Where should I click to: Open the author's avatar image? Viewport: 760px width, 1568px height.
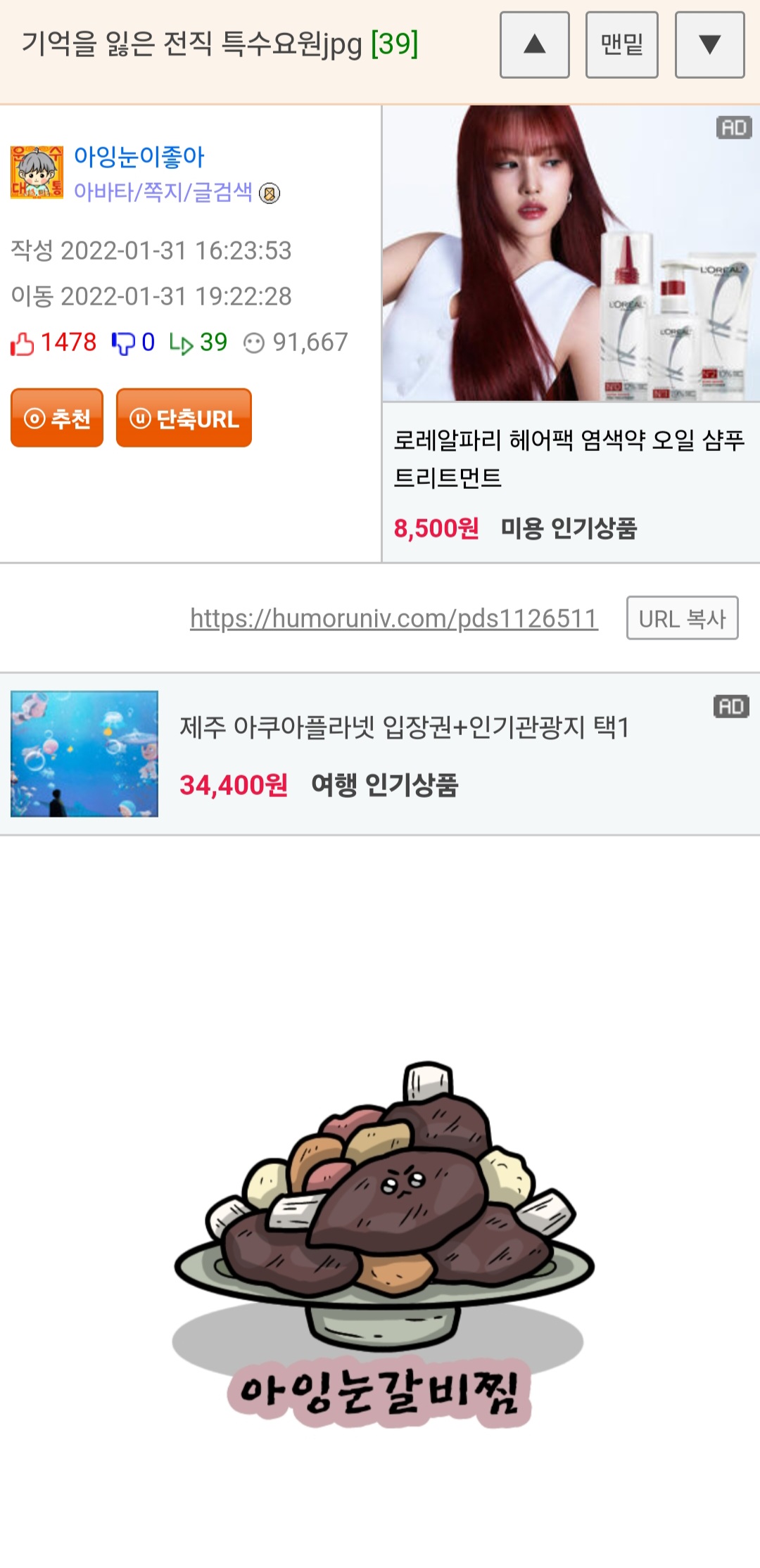click(37, 172)
